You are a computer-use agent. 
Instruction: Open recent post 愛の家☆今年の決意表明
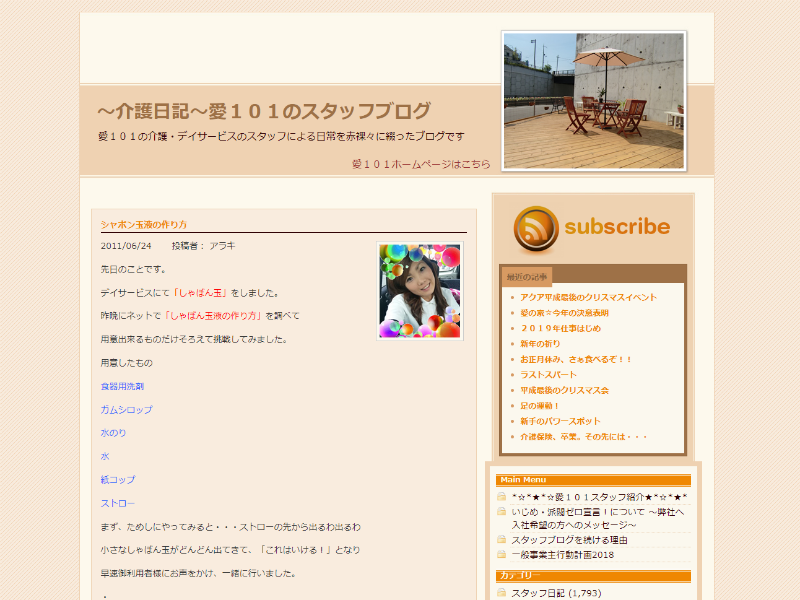coord(564,313)
